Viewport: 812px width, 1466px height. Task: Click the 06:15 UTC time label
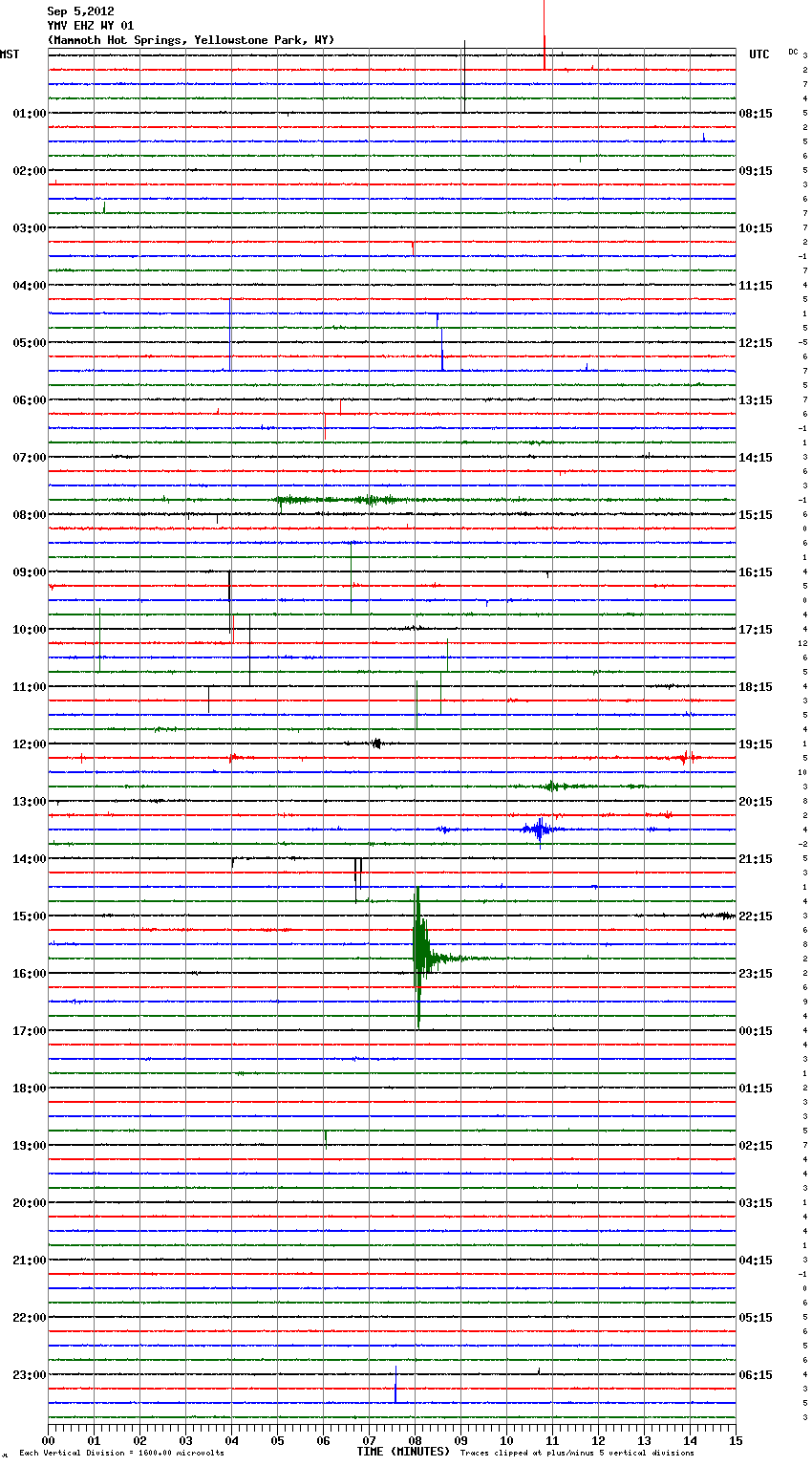756,1375
